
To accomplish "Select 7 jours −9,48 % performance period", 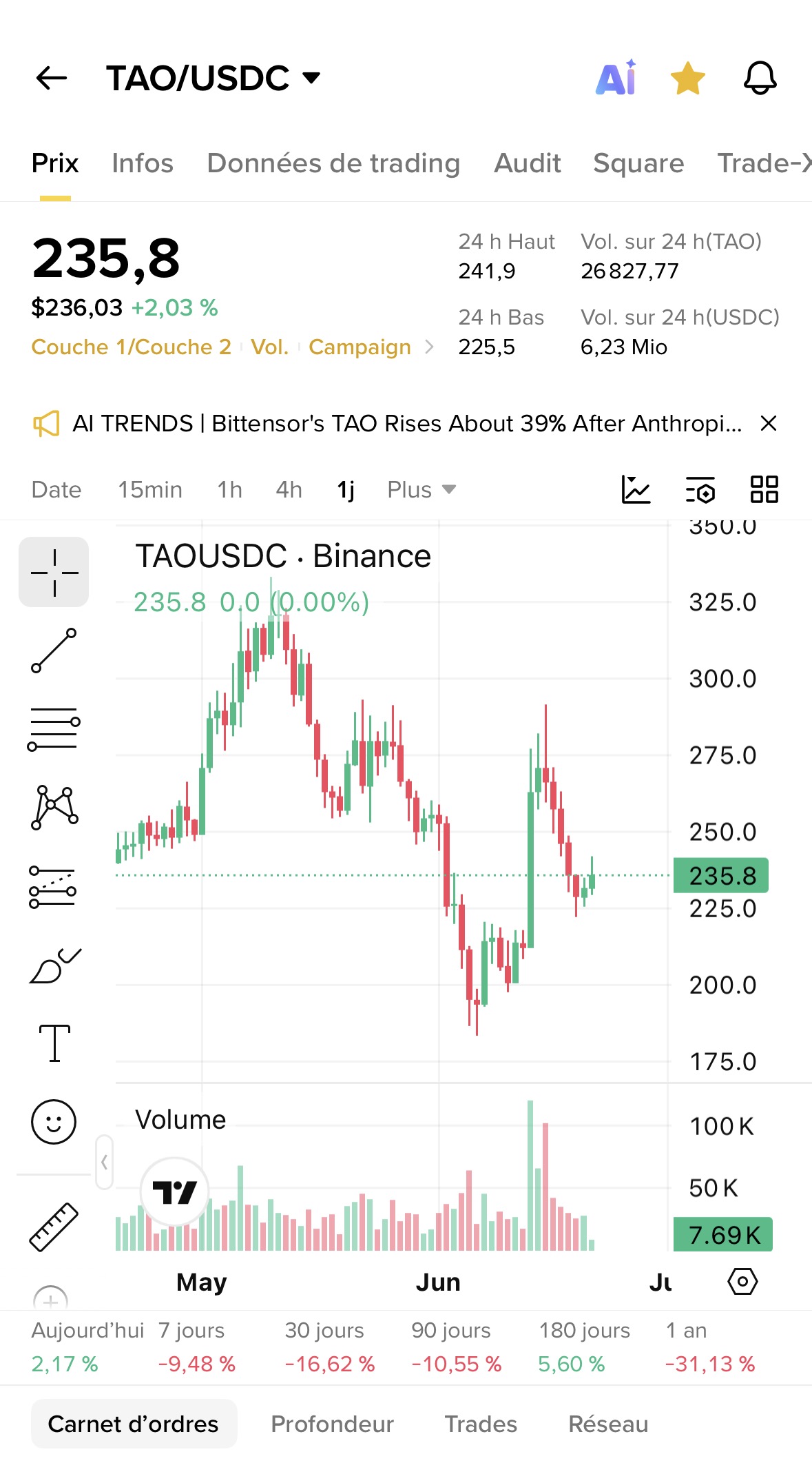I will 197,1347.
